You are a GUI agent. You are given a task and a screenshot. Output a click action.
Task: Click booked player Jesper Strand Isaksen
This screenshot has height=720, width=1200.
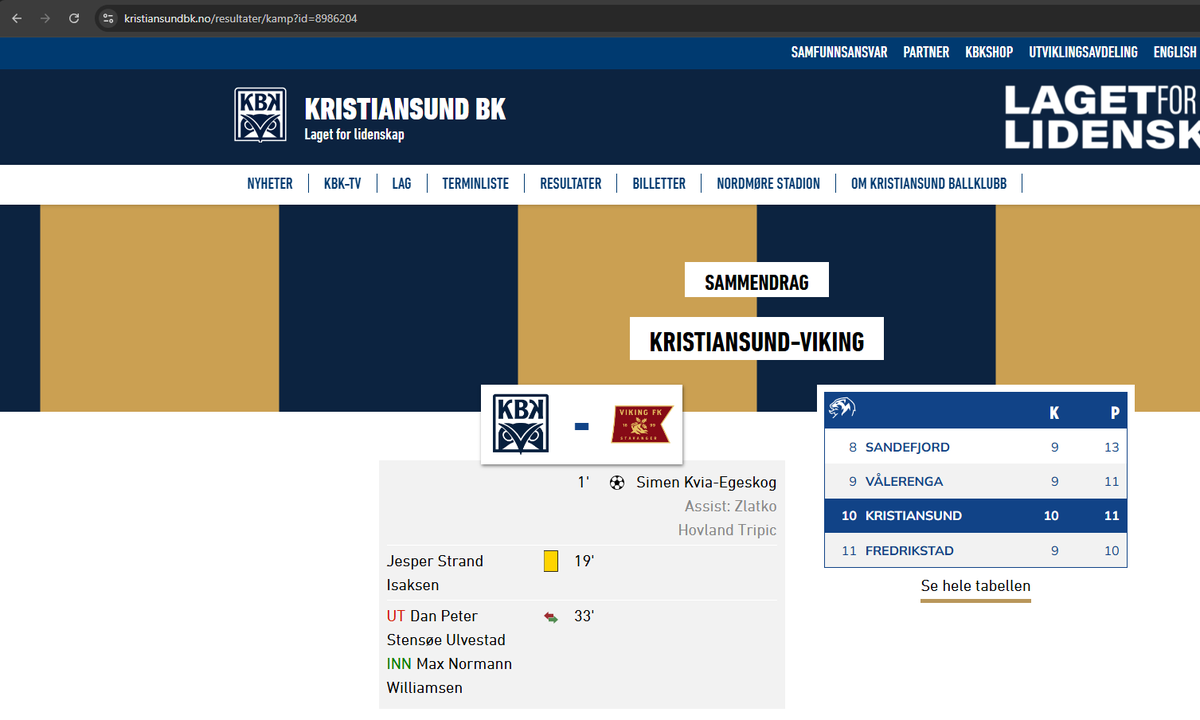[435, 573]
